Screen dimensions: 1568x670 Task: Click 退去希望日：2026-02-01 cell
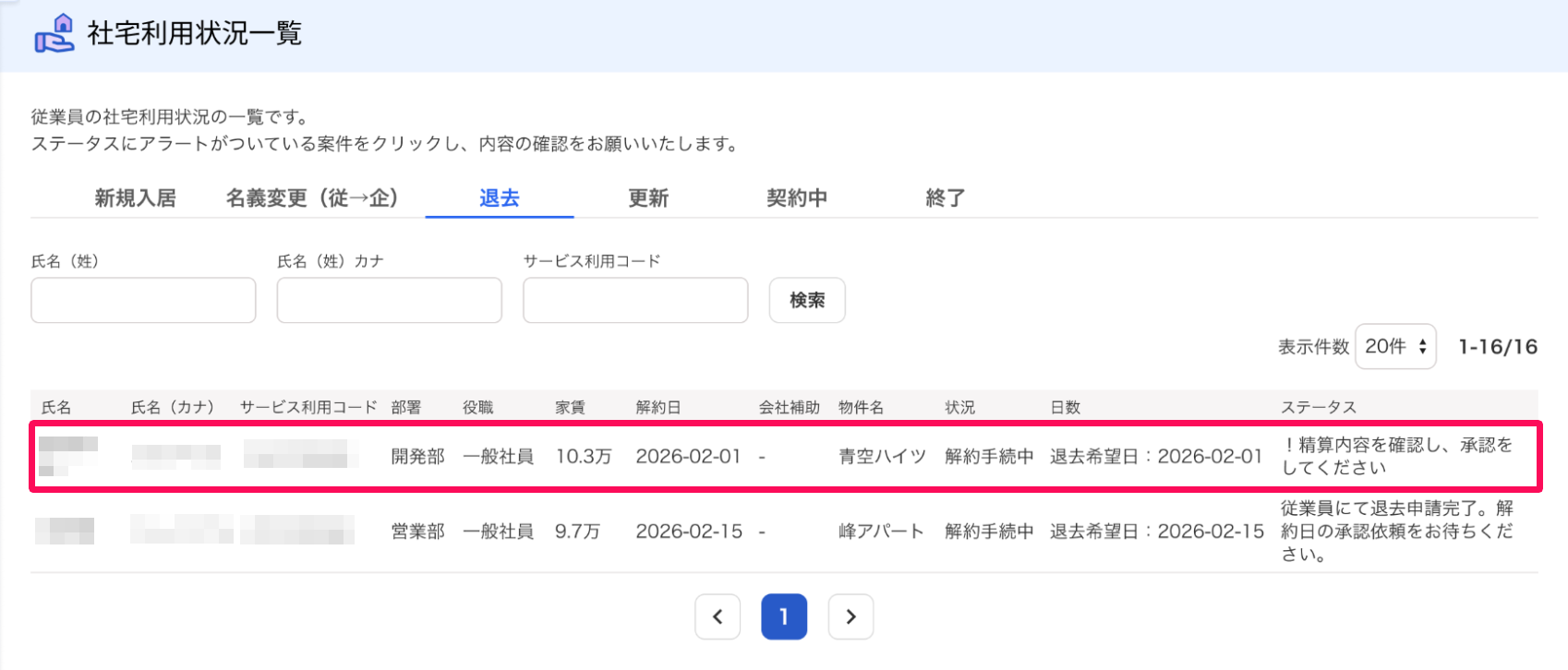(1156, 456)
